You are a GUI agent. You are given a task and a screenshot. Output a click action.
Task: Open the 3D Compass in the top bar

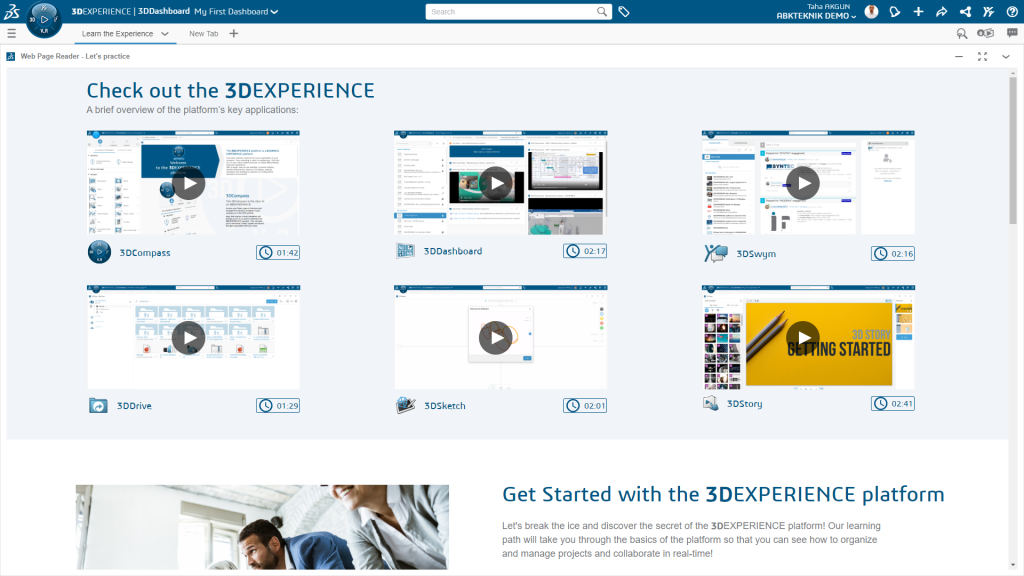[x=44, y=19]
